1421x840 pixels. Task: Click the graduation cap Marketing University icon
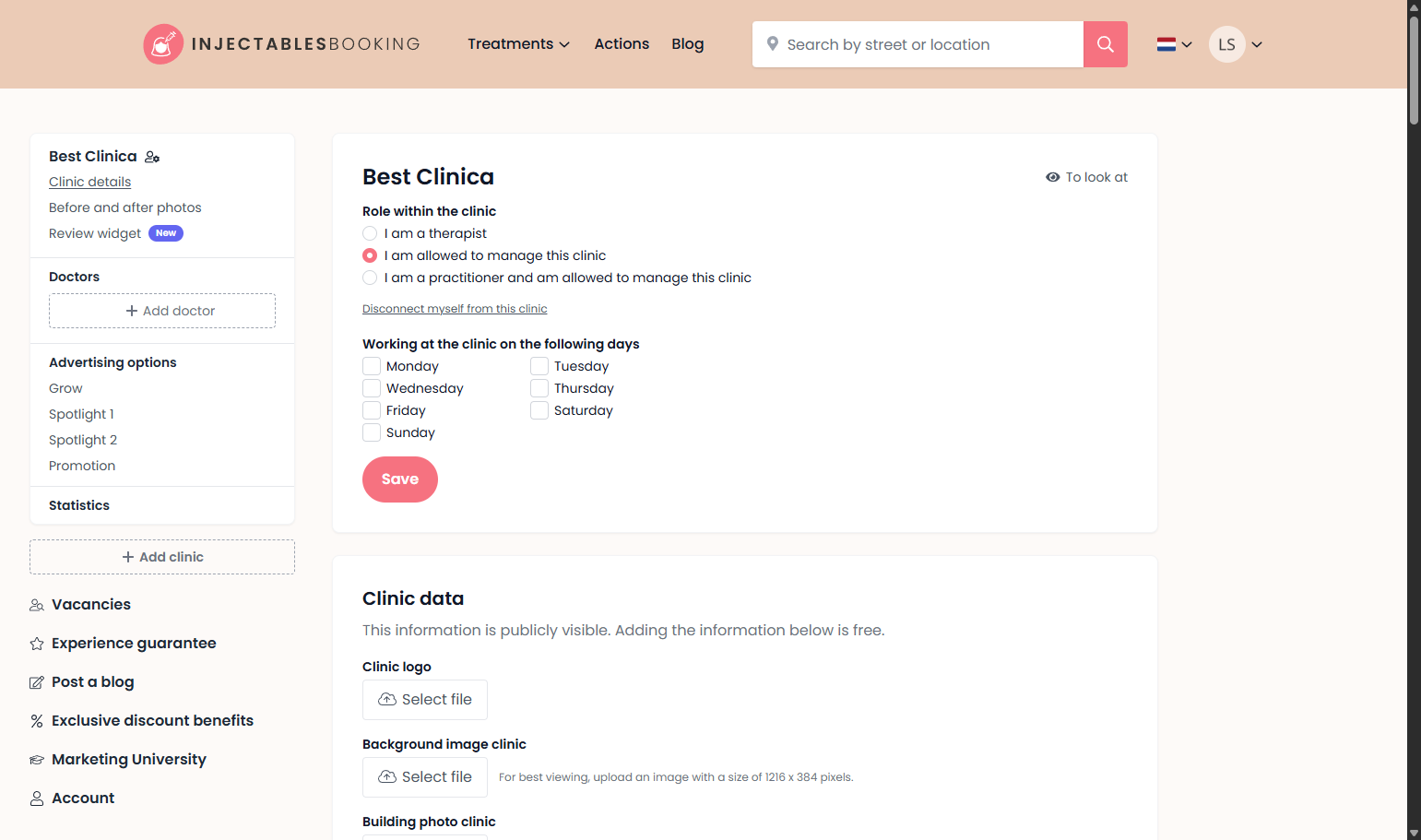37,760
